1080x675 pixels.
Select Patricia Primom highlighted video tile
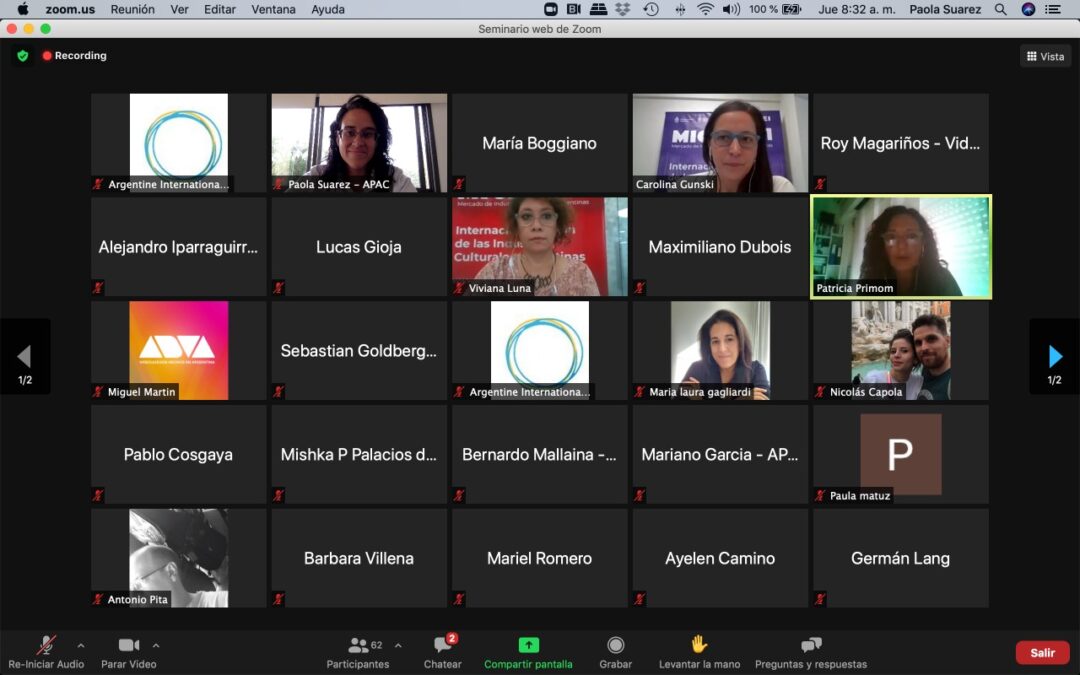(900, 247)
